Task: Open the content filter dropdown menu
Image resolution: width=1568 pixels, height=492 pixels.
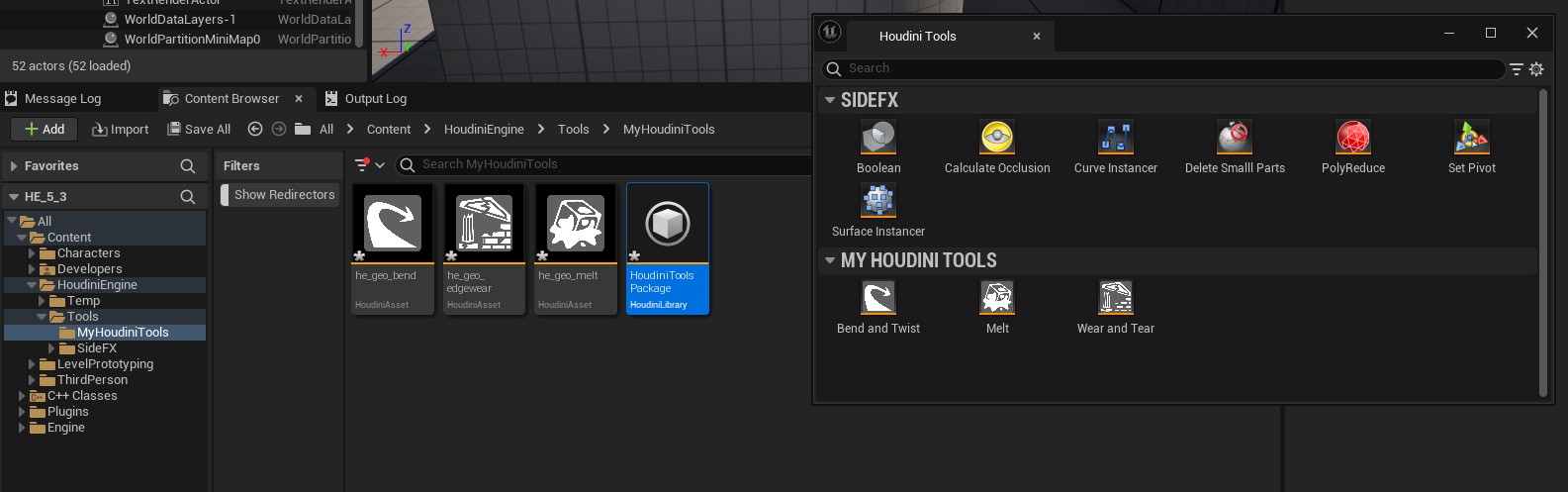Action: coord(370,165)
